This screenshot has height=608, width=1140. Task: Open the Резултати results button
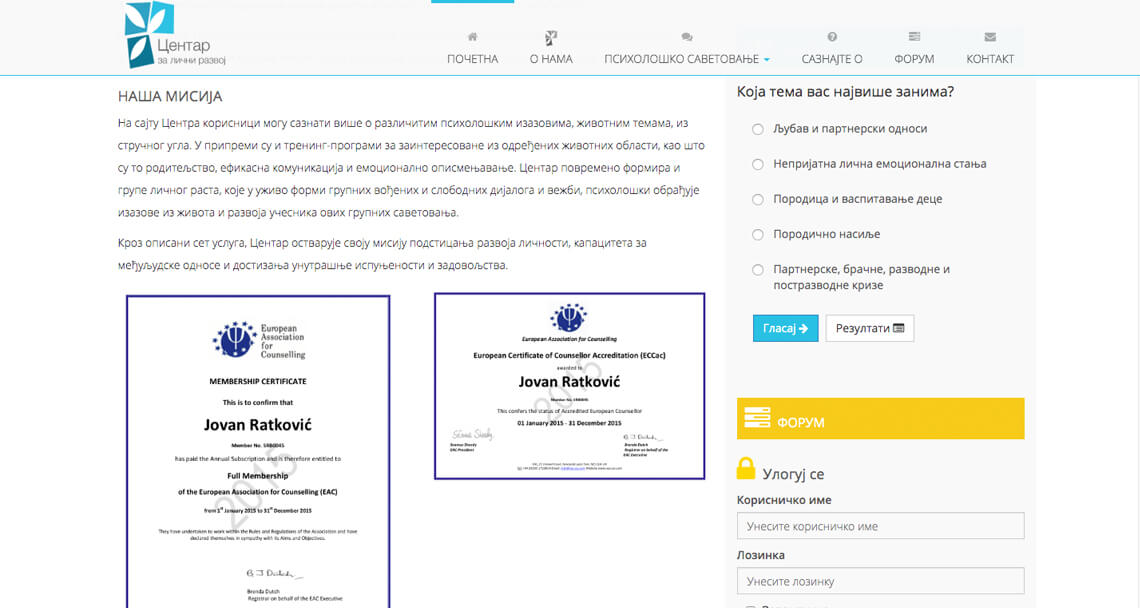click(x=870, y=328)
